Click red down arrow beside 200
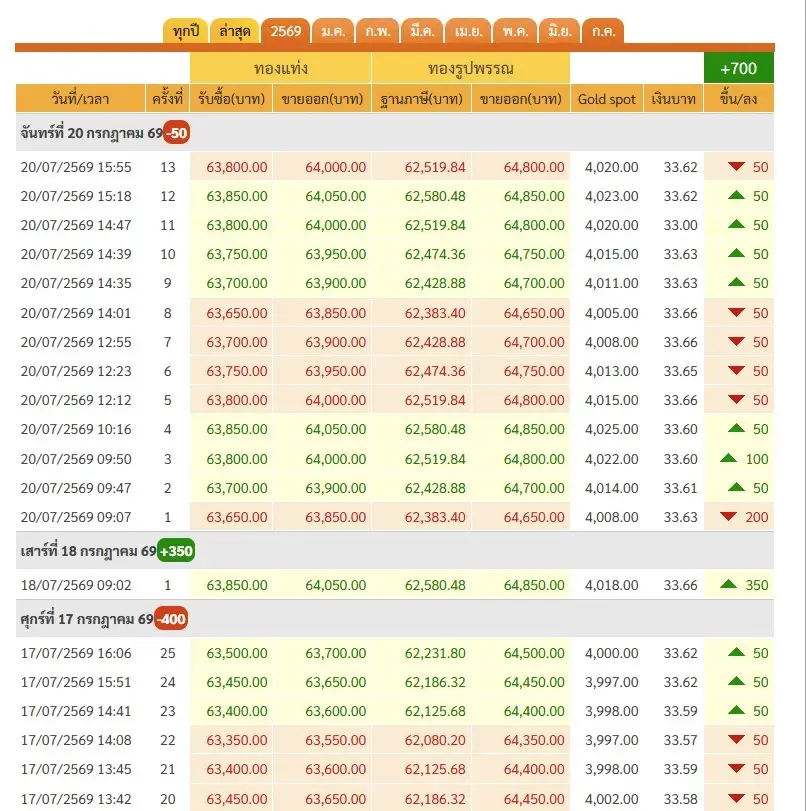This screenshot has height=811, width=806. click(x=728, y=516)
